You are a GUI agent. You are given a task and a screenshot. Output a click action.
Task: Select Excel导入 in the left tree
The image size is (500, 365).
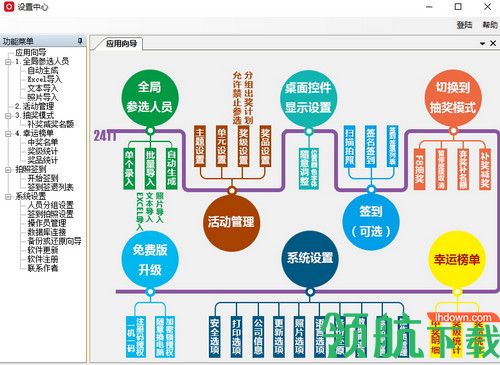click(45, 79)
